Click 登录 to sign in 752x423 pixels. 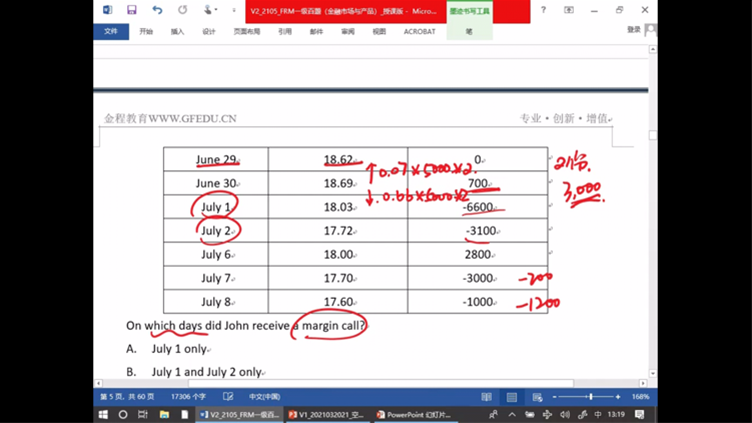(634, 30)
